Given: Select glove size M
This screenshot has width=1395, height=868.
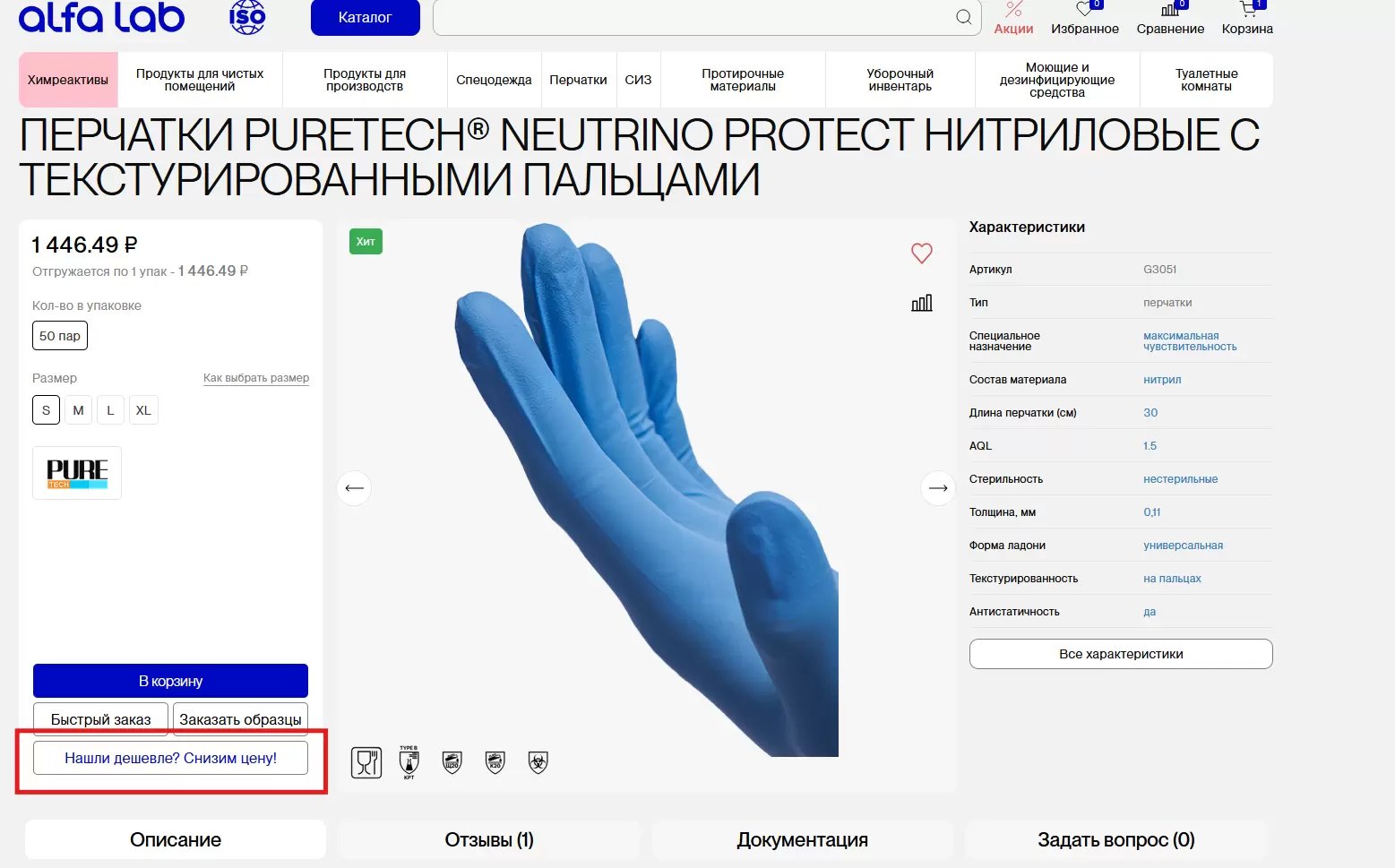Looking at the screenshot, I should [78, 409].
